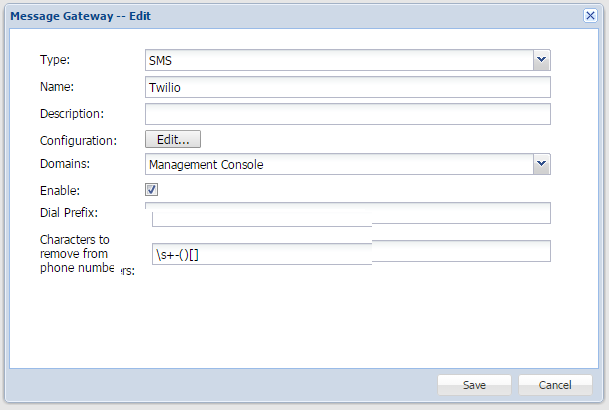609x410 pixels.
Task: Click the Name field containing Twilio
Action: click(348, 88)
